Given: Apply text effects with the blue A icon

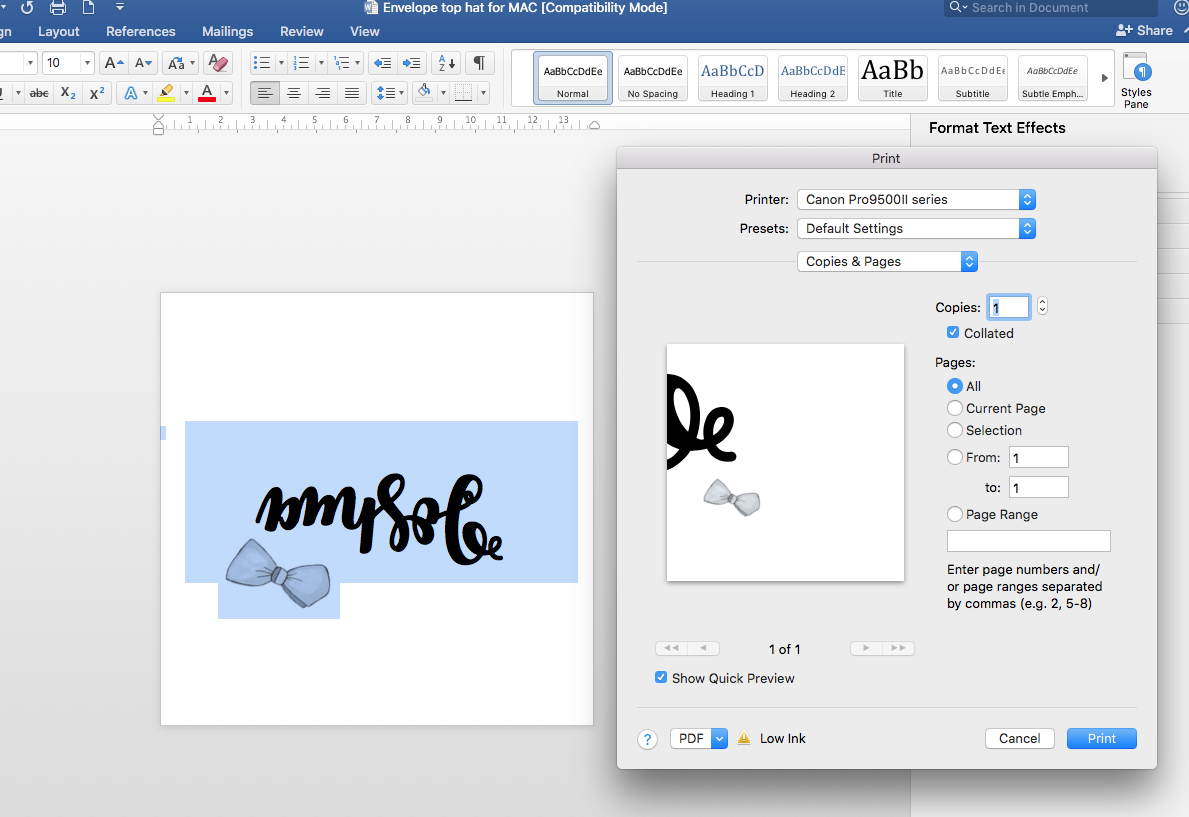Looking at the screenshot, I should (130, 93).
